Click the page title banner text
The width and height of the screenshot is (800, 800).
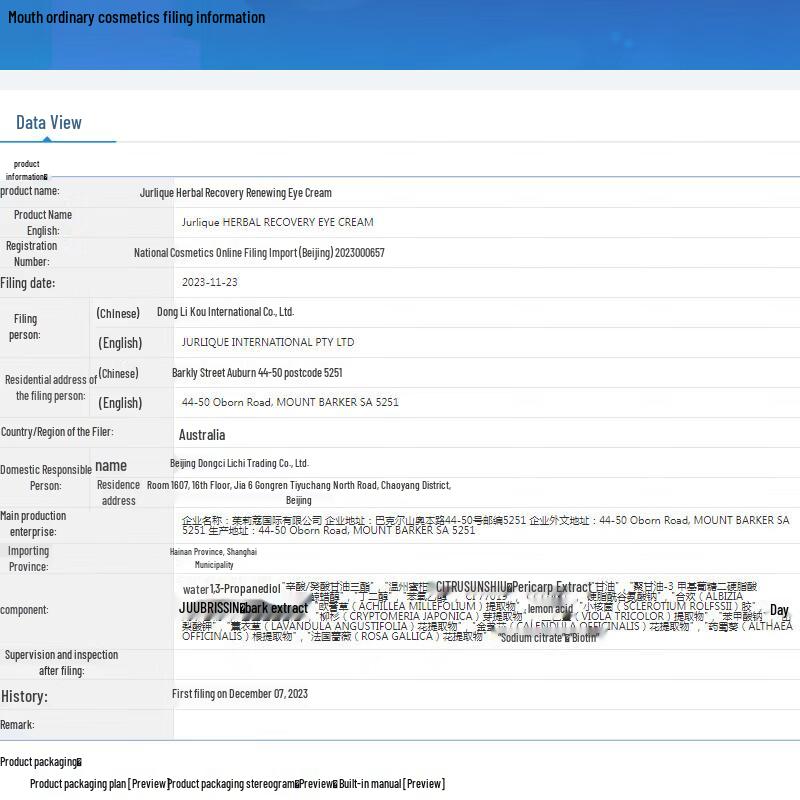pos(137,18)
